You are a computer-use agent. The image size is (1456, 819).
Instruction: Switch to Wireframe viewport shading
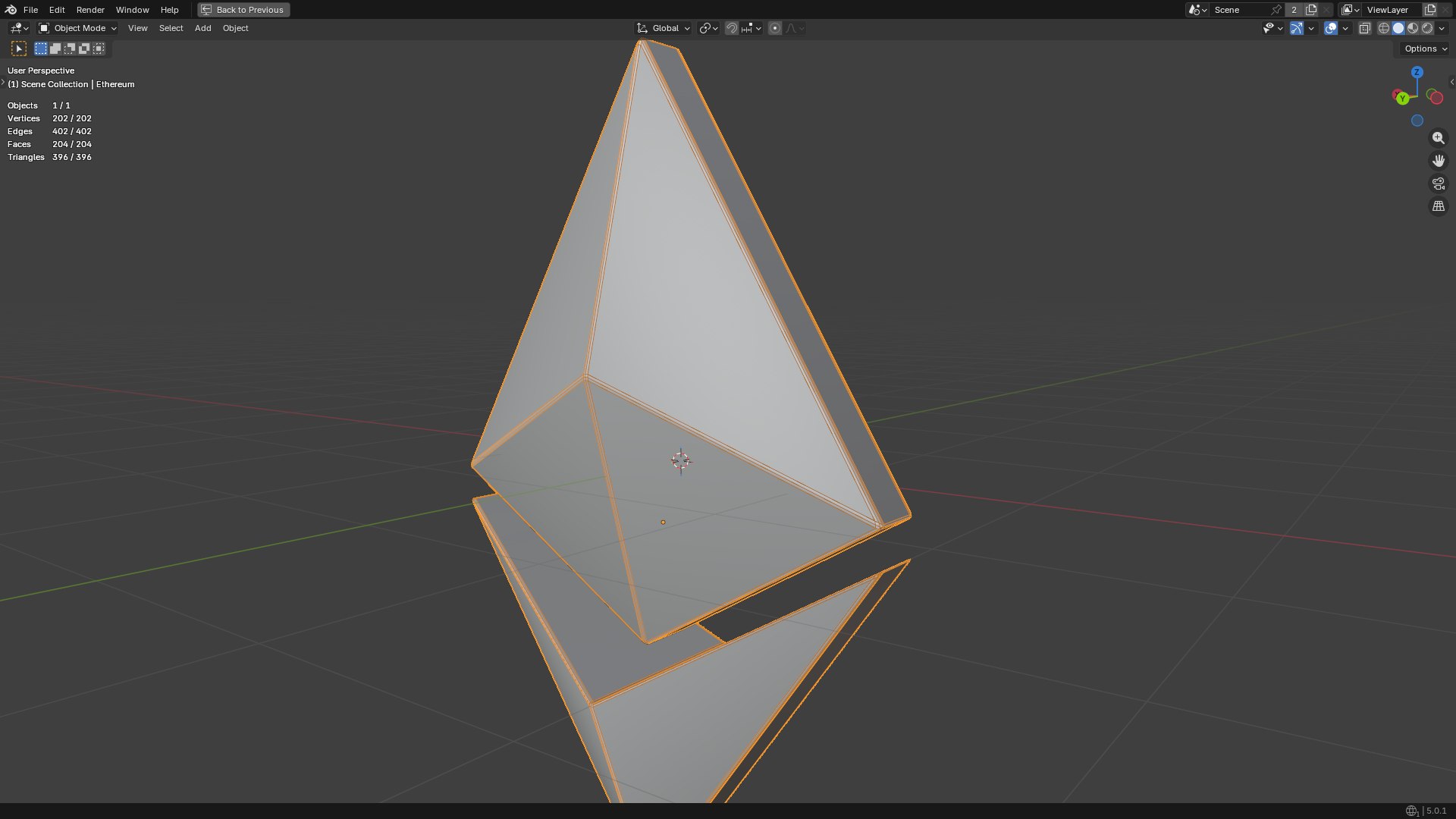pyautogui.click(x=1384, y=28)
